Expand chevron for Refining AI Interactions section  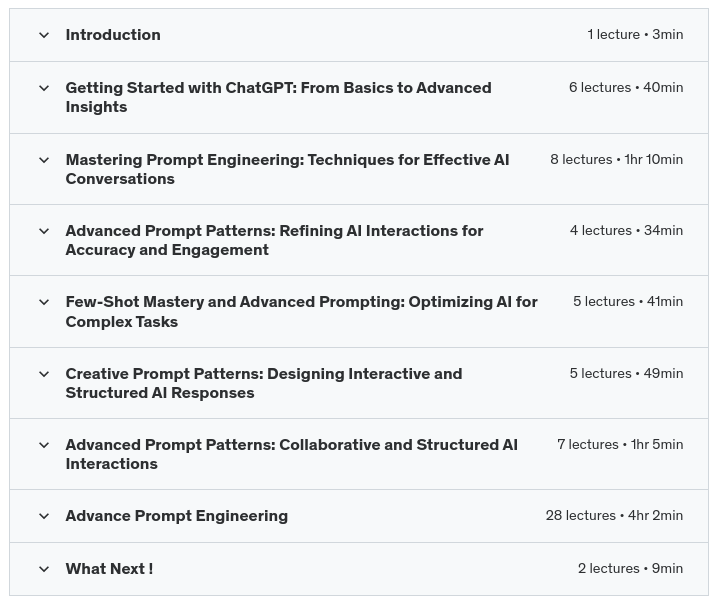tap(44, 231)
